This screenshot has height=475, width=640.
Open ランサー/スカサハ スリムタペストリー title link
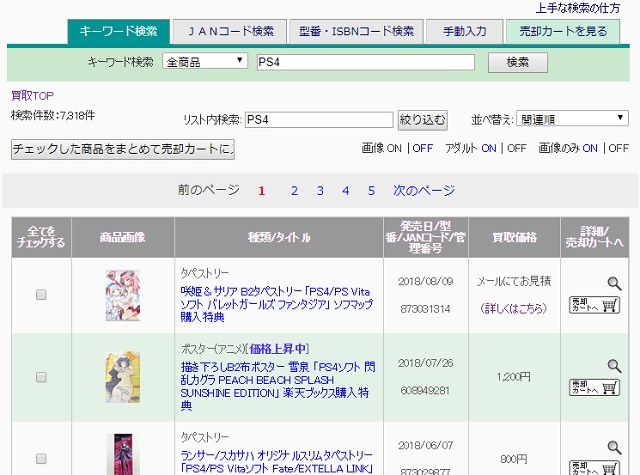point(276,462)
